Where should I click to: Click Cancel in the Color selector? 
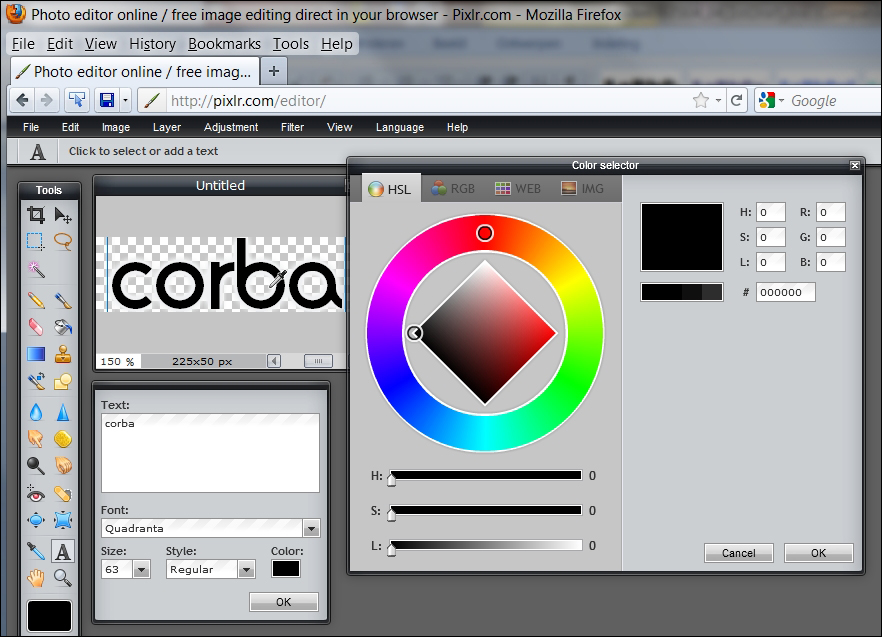(738, 553)
